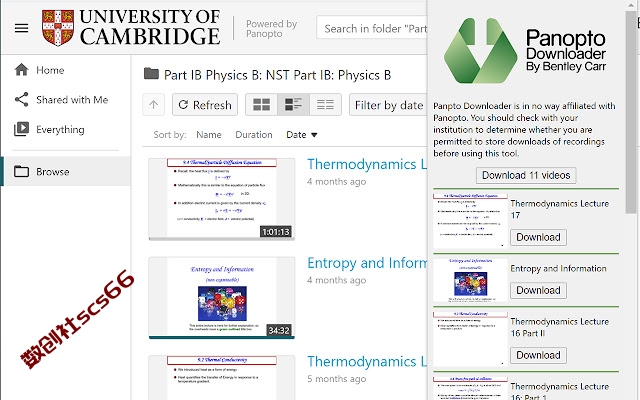Click the 'Sort by:' label
640x400 pixels.
click(170, 135)
